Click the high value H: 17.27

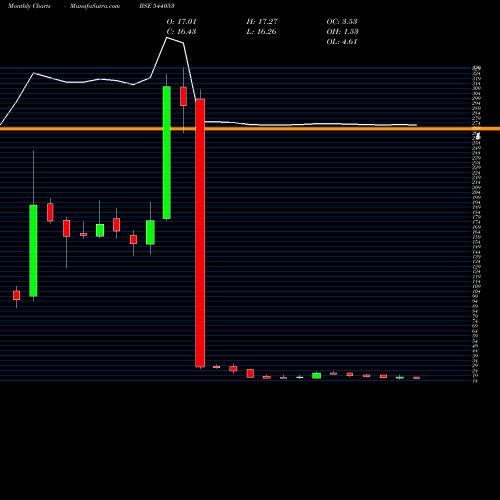(262, 21)
